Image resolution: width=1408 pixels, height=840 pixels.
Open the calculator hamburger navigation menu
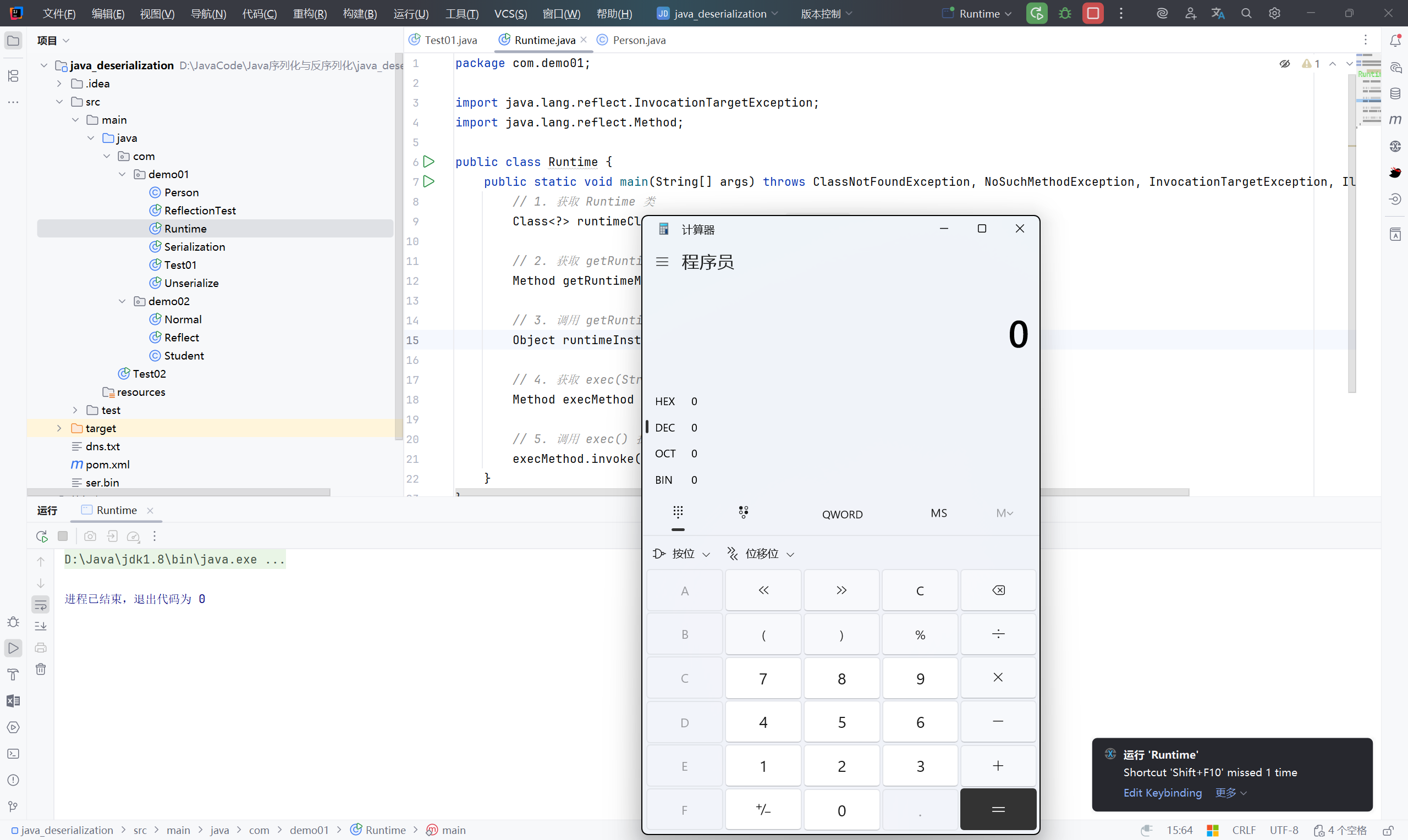click(662, 262)
